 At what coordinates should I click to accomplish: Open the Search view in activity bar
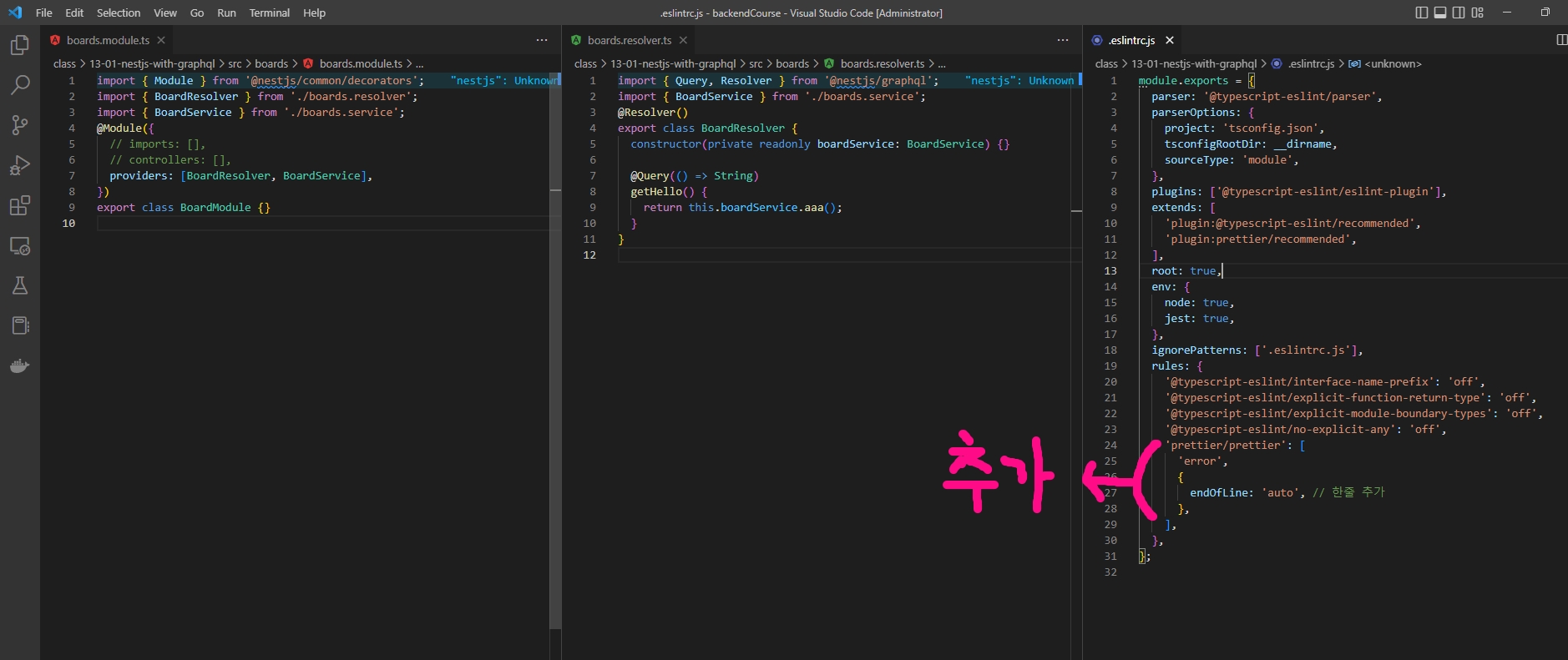tap(20, 85)
